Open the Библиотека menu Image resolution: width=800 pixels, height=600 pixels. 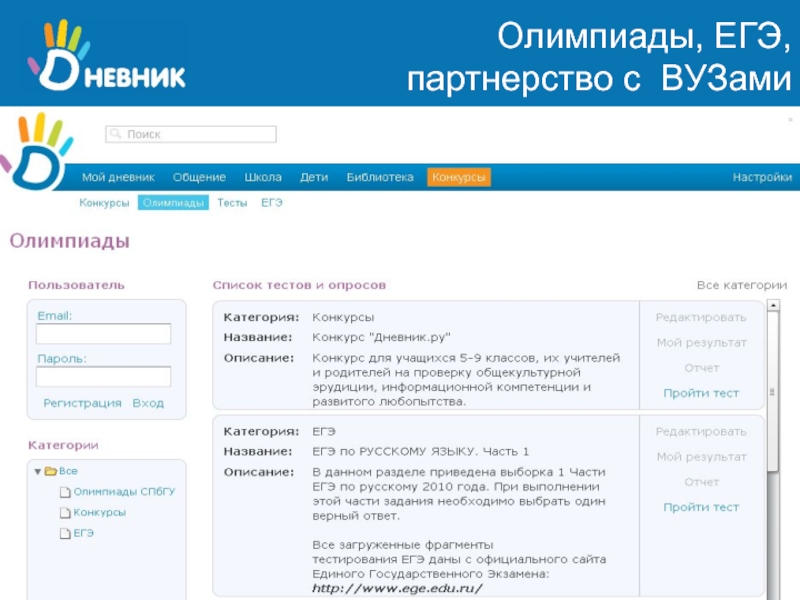pyautogui.click(x=380, y=177)
